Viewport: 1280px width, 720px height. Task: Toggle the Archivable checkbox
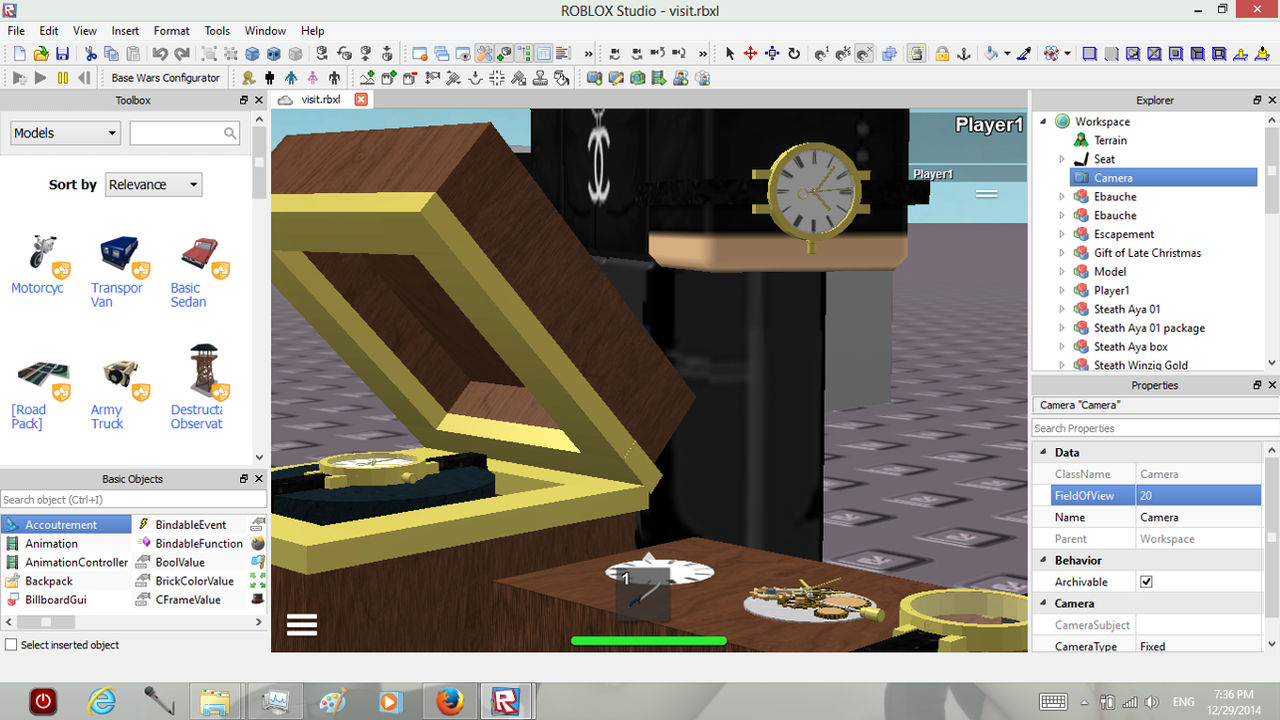[x=1146, y=582]
